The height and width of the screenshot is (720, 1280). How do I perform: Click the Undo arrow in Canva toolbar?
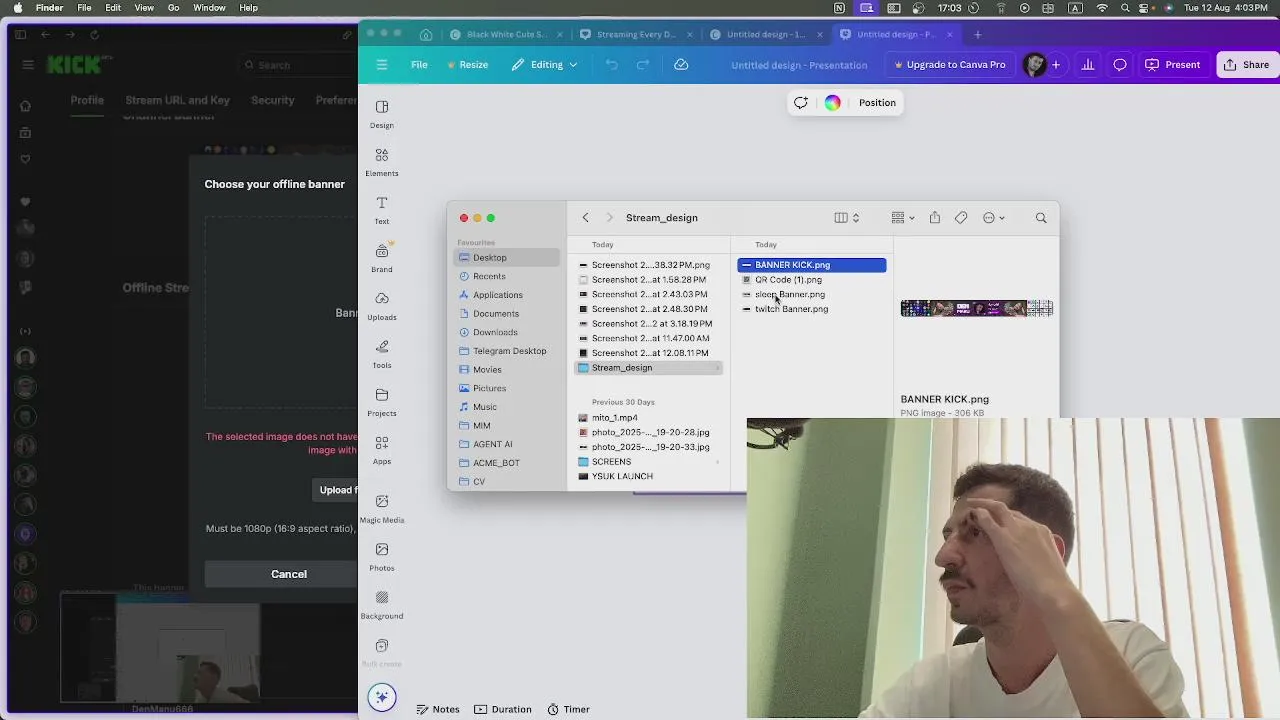[611, 65]
